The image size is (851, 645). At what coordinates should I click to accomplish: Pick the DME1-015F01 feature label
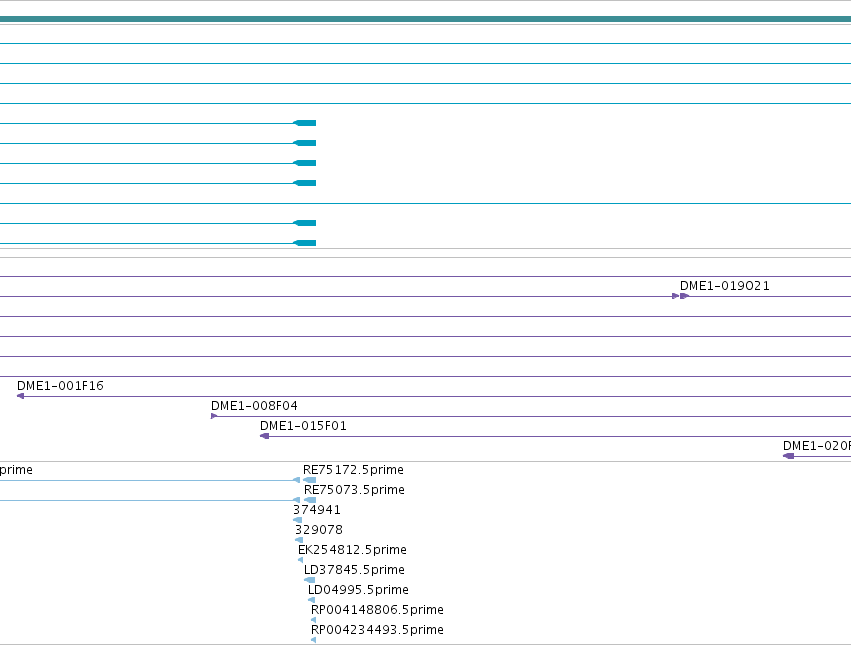click(303, 426)
